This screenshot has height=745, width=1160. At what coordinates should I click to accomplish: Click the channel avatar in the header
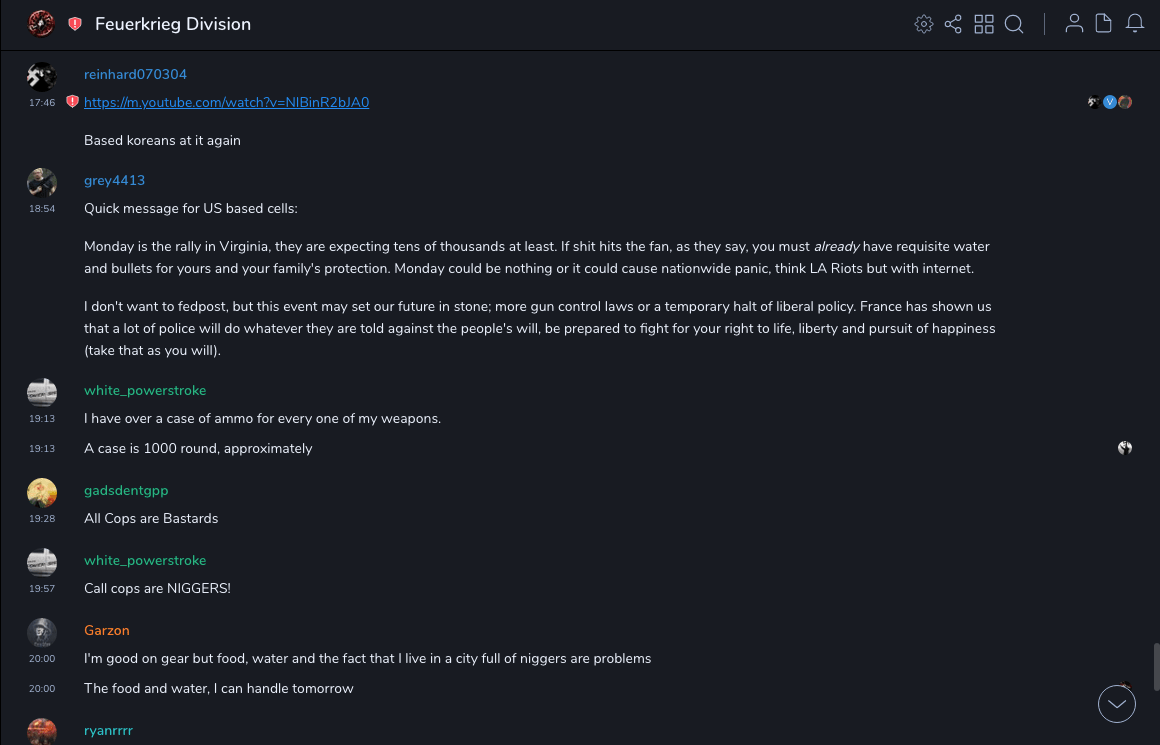click(x=41, y=24)
